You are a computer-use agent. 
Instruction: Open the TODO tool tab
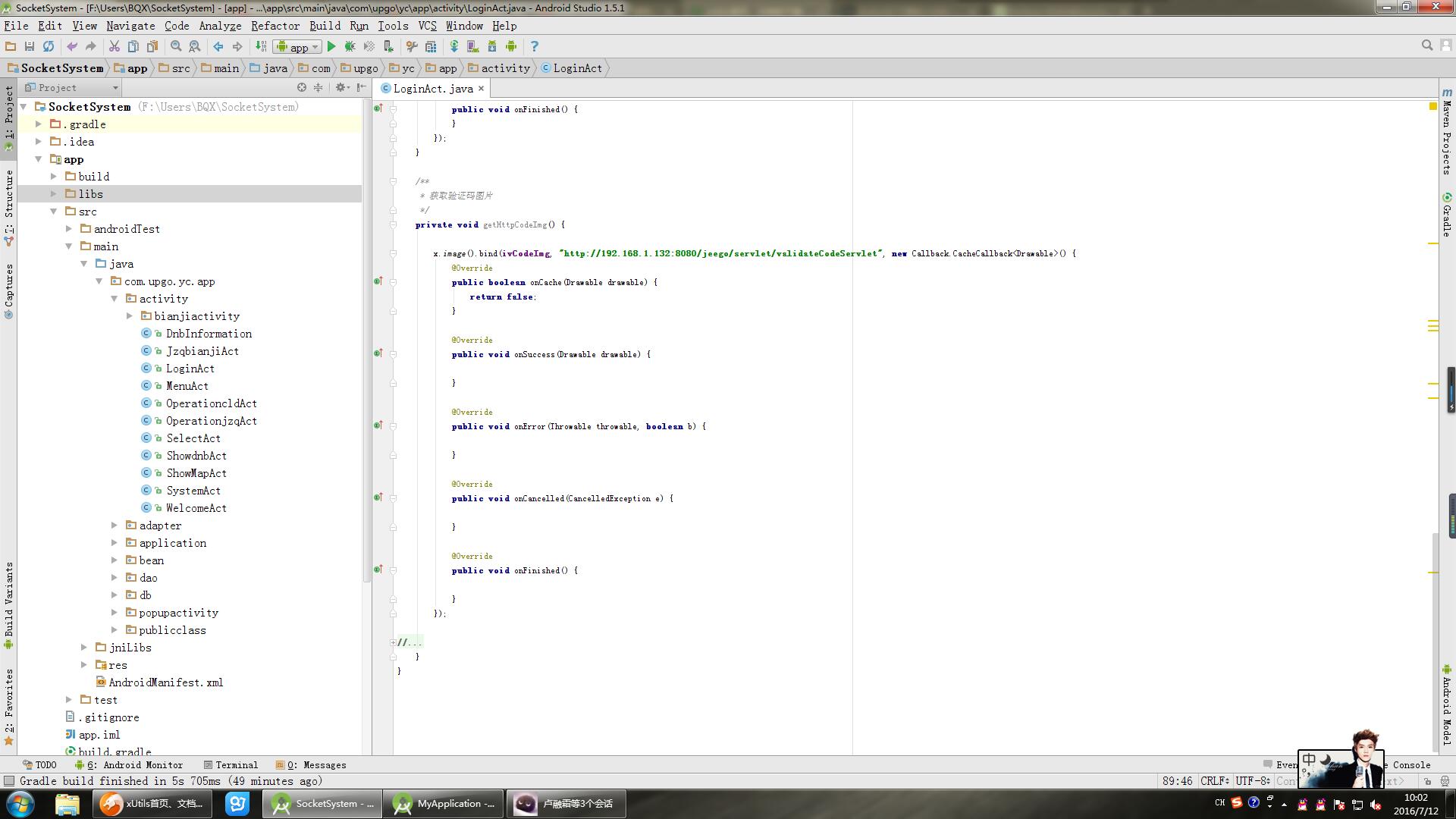click(x=39, y=765)
